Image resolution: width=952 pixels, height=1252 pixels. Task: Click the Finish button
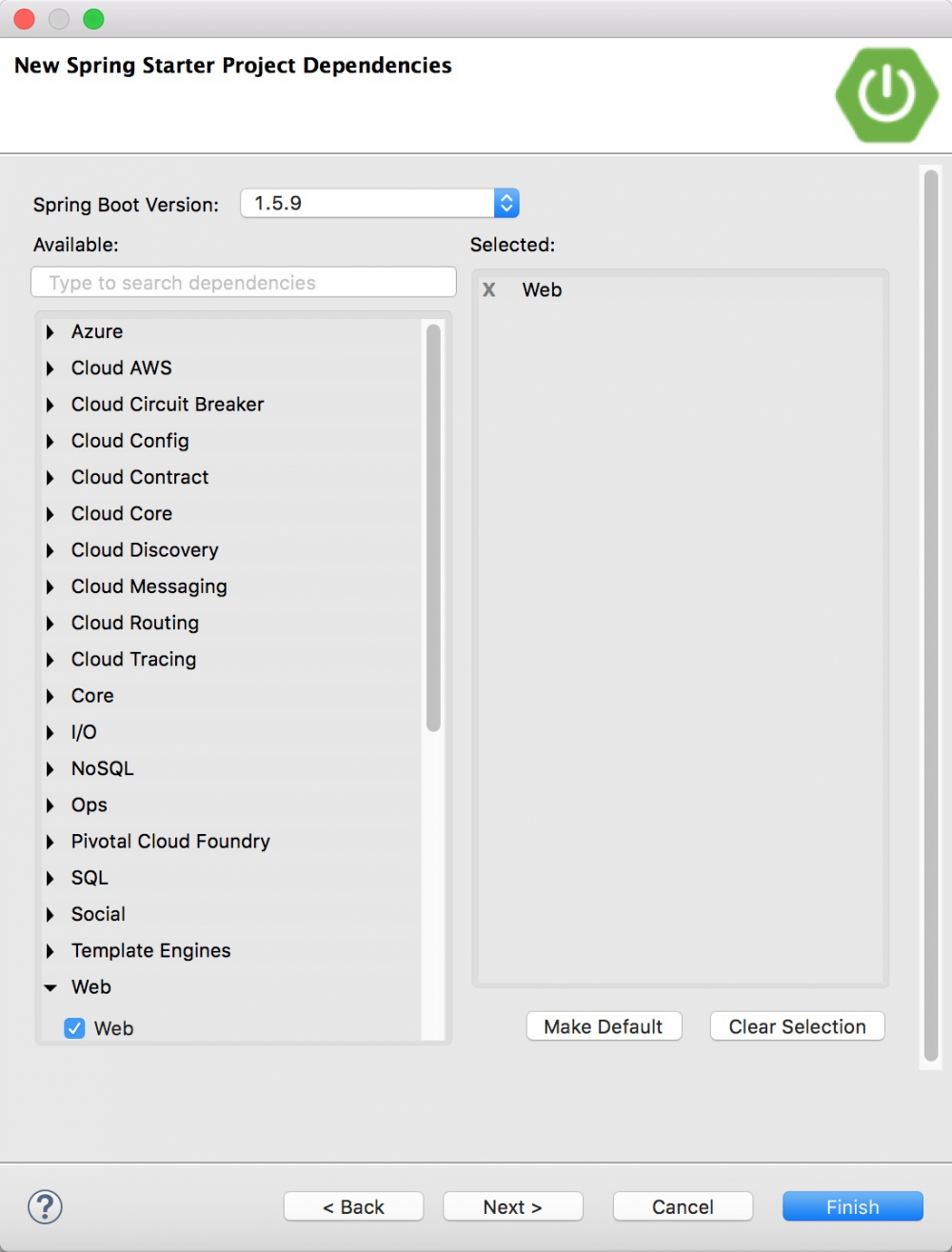[x=852, y=1206]
